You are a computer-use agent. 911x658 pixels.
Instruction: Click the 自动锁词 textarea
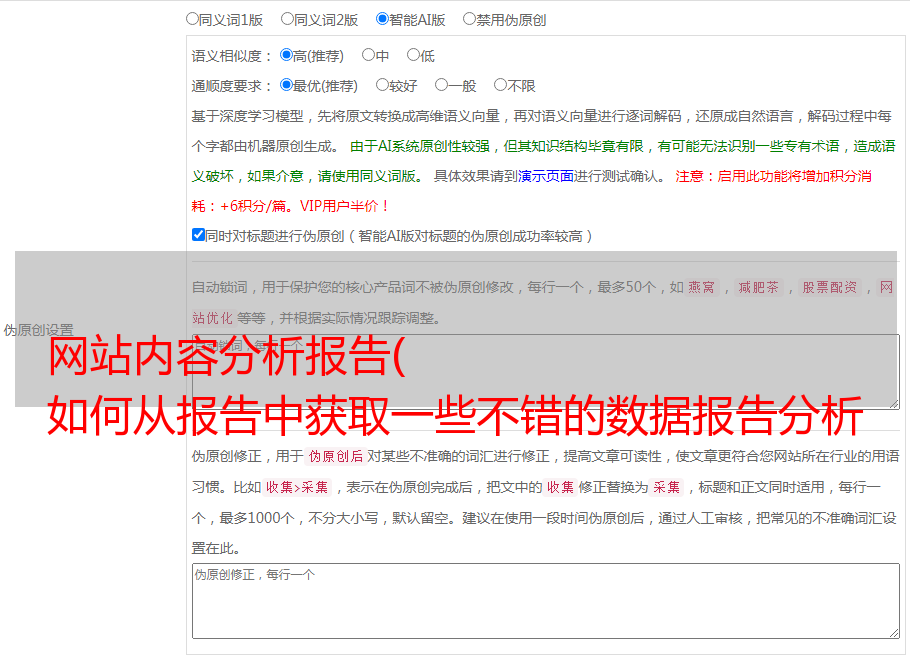pyautogui.click(x=546, y=372)
